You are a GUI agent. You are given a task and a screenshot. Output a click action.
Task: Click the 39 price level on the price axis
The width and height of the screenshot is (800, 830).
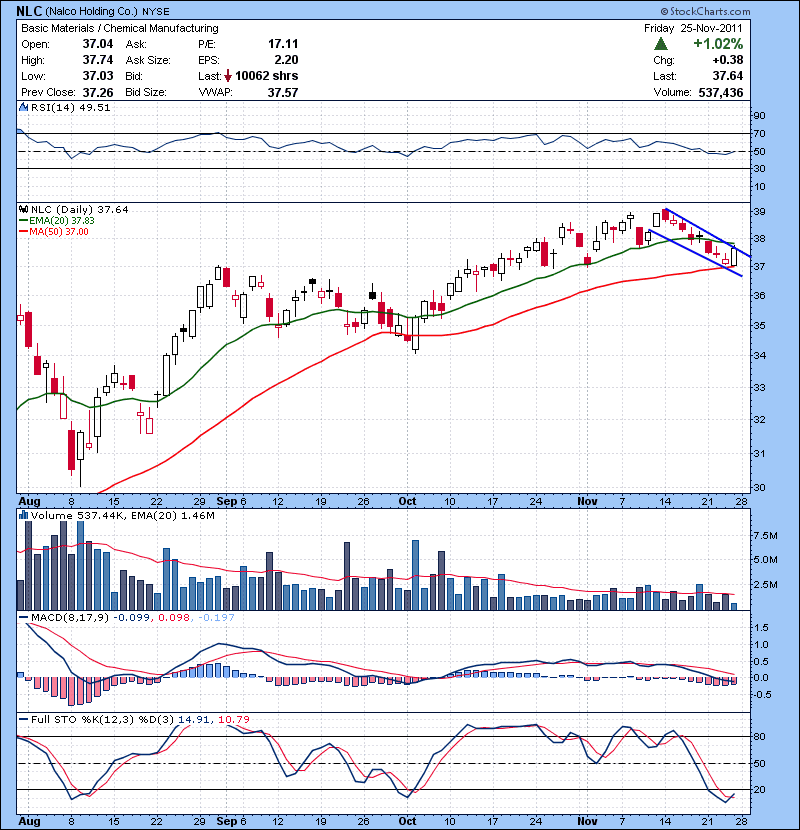point(759,212)
